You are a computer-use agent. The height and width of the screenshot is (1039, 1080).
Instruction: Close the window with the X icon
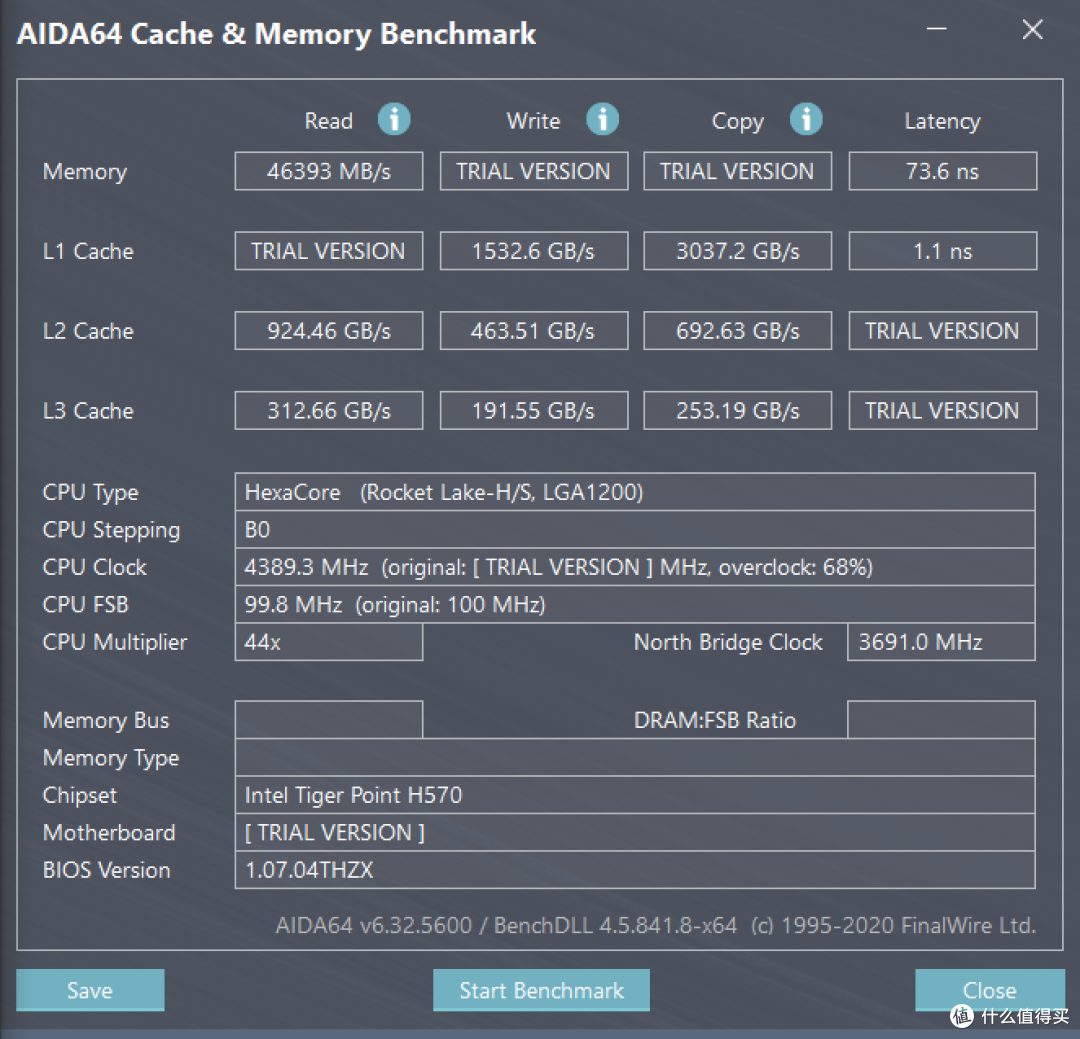1032,30
